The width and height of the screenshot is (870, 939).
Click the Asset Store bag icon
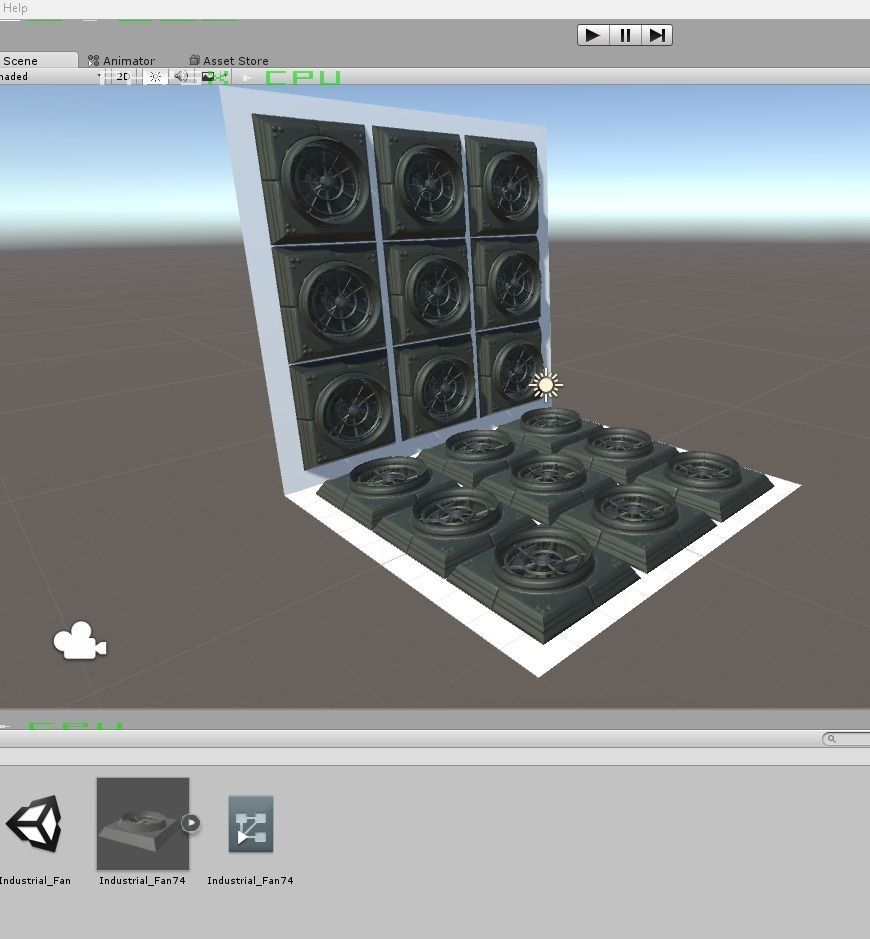pos(194,60)
